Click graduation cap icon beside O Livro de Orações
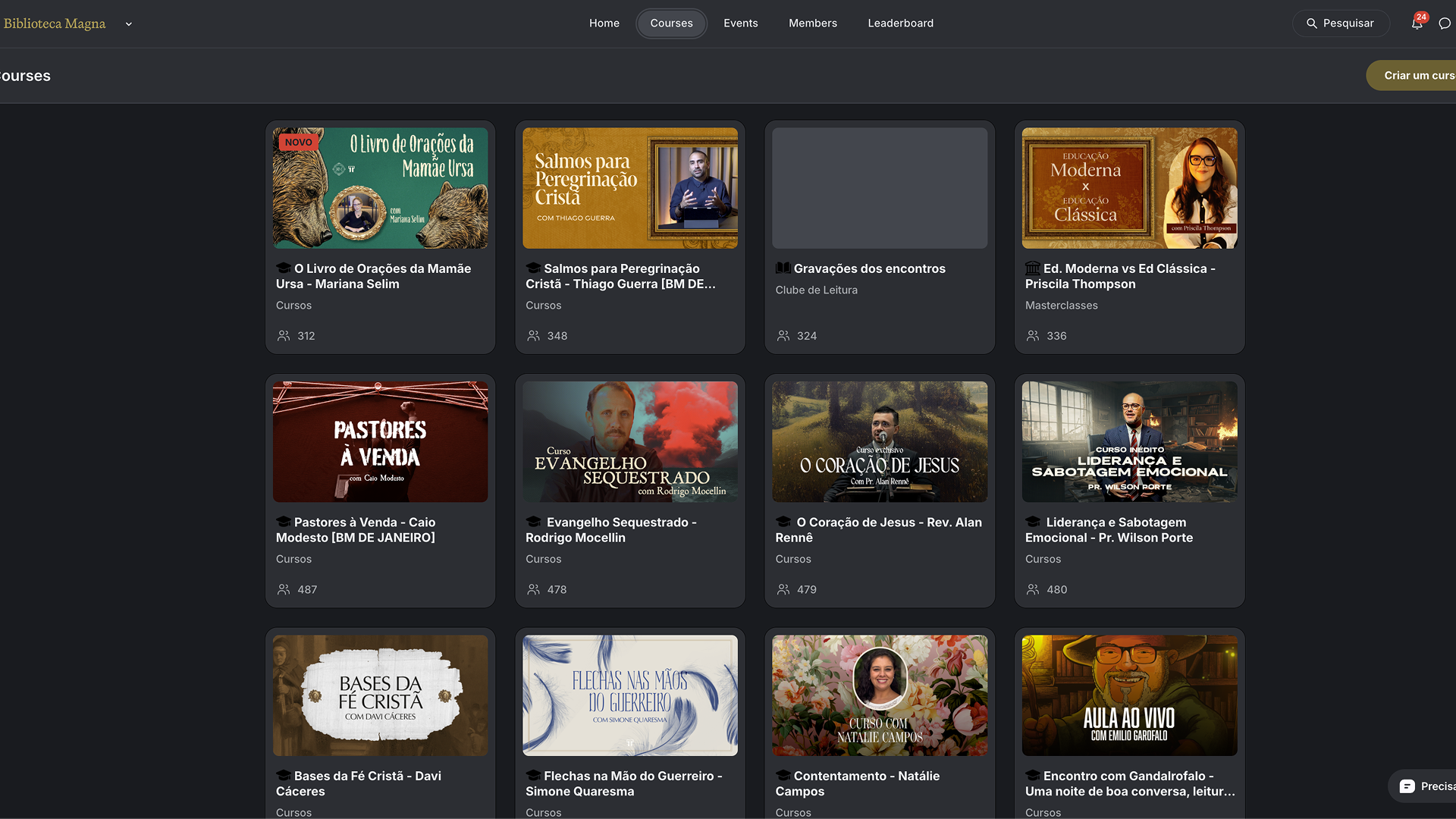The height and width of the screenshot is (819, 1456). tap(284, 268)
